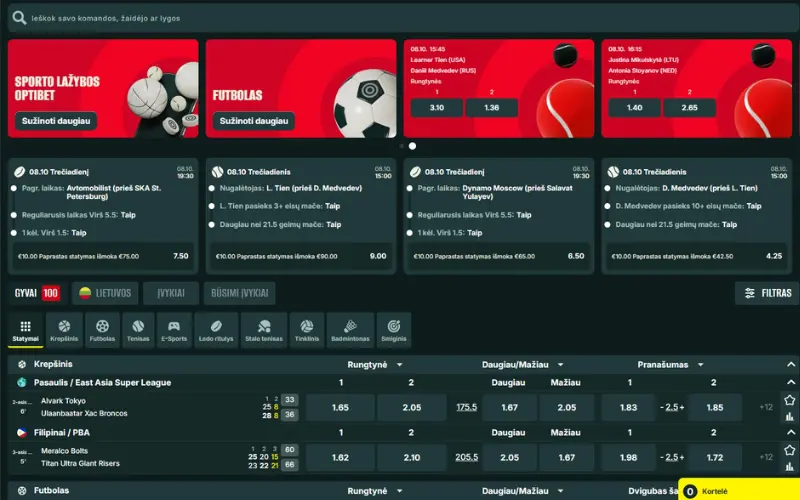Bet 1.72 handicap on Titan Ultra Giant Risers
Image resolution: width=800 pixels, height=500 pixels.
pyautogui.click(x=715, y=457)
